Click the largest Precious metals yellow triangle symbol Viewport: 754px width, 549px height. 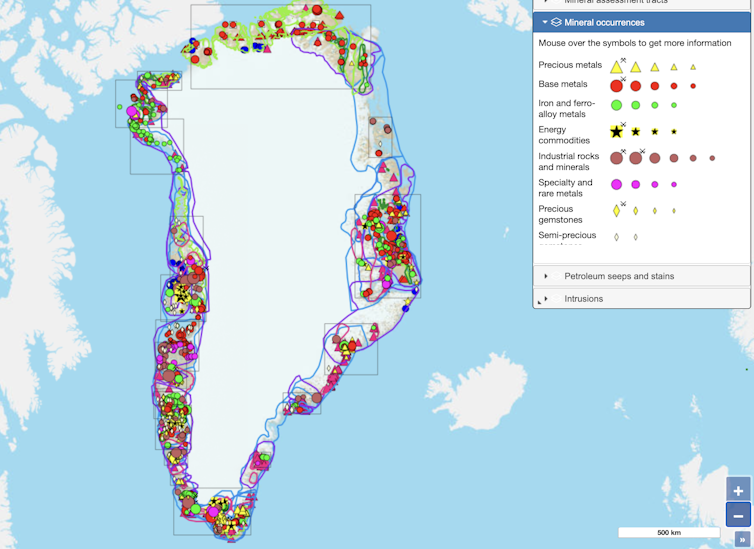tap(617, 67)
